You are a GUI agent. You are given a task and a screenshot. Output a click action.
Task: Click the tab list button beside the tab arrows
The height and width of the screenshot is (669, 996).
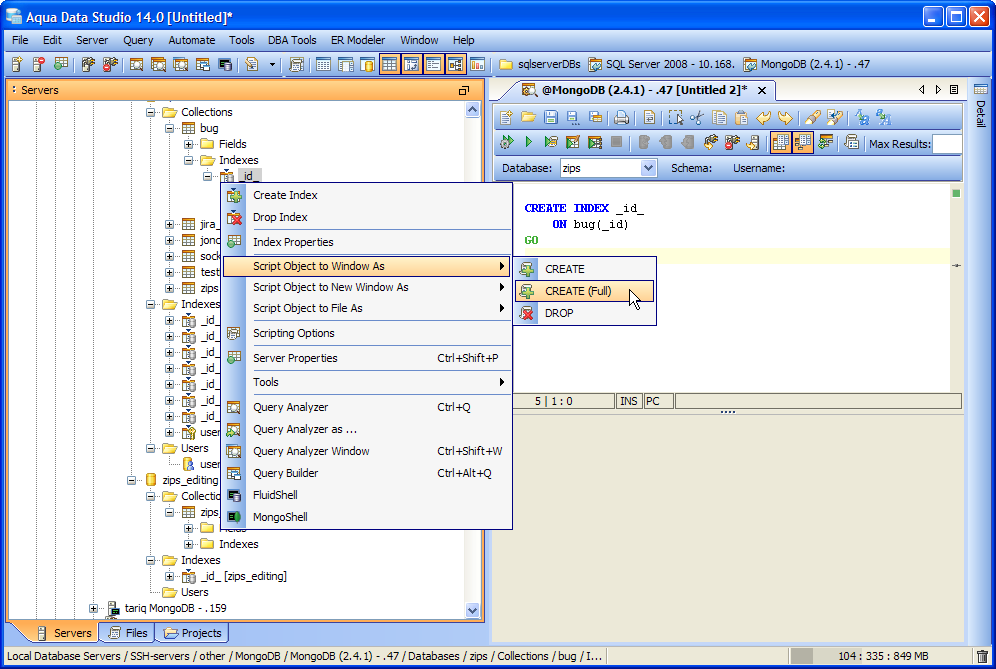click(x=954, y=90)
